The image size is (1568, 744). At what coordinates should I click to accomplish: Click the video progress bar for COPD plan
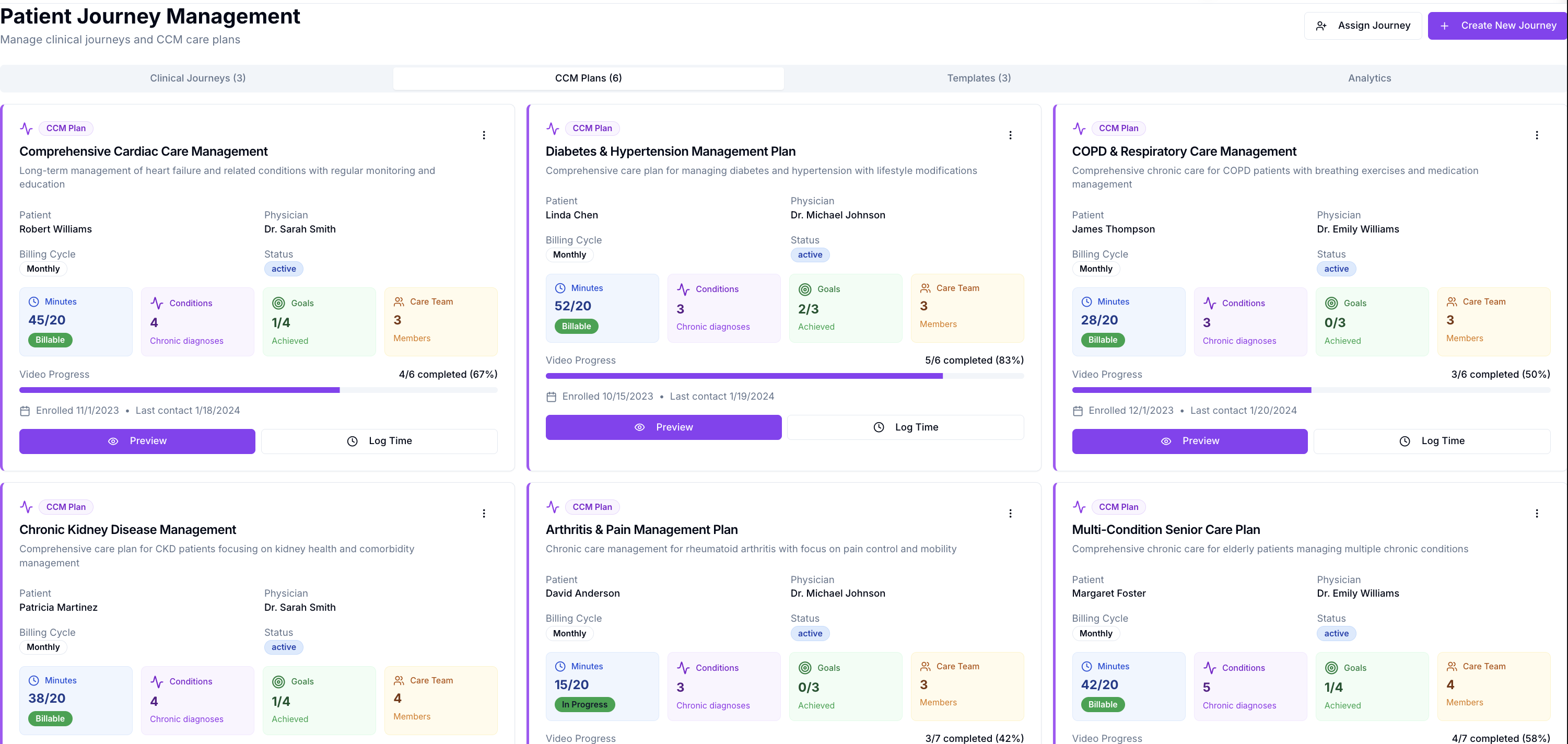[x=1311, y=390]
